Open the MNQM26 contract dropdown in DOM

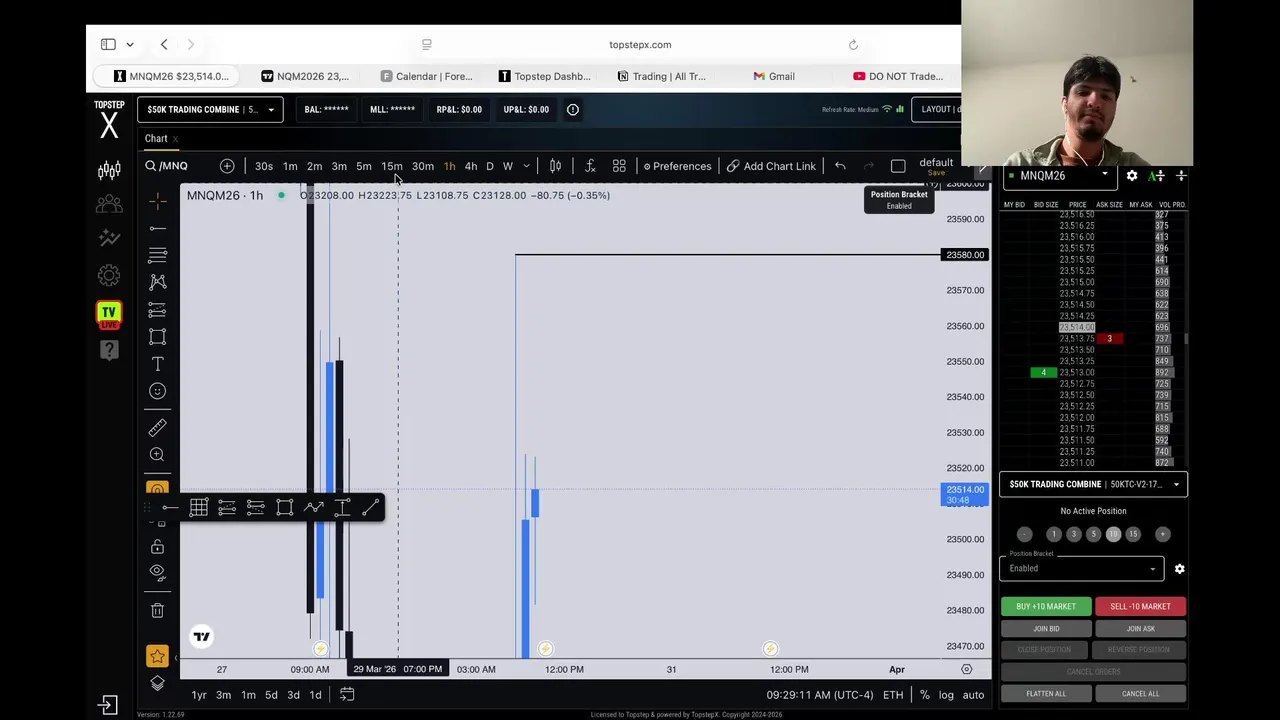(x=1062, y=176)
